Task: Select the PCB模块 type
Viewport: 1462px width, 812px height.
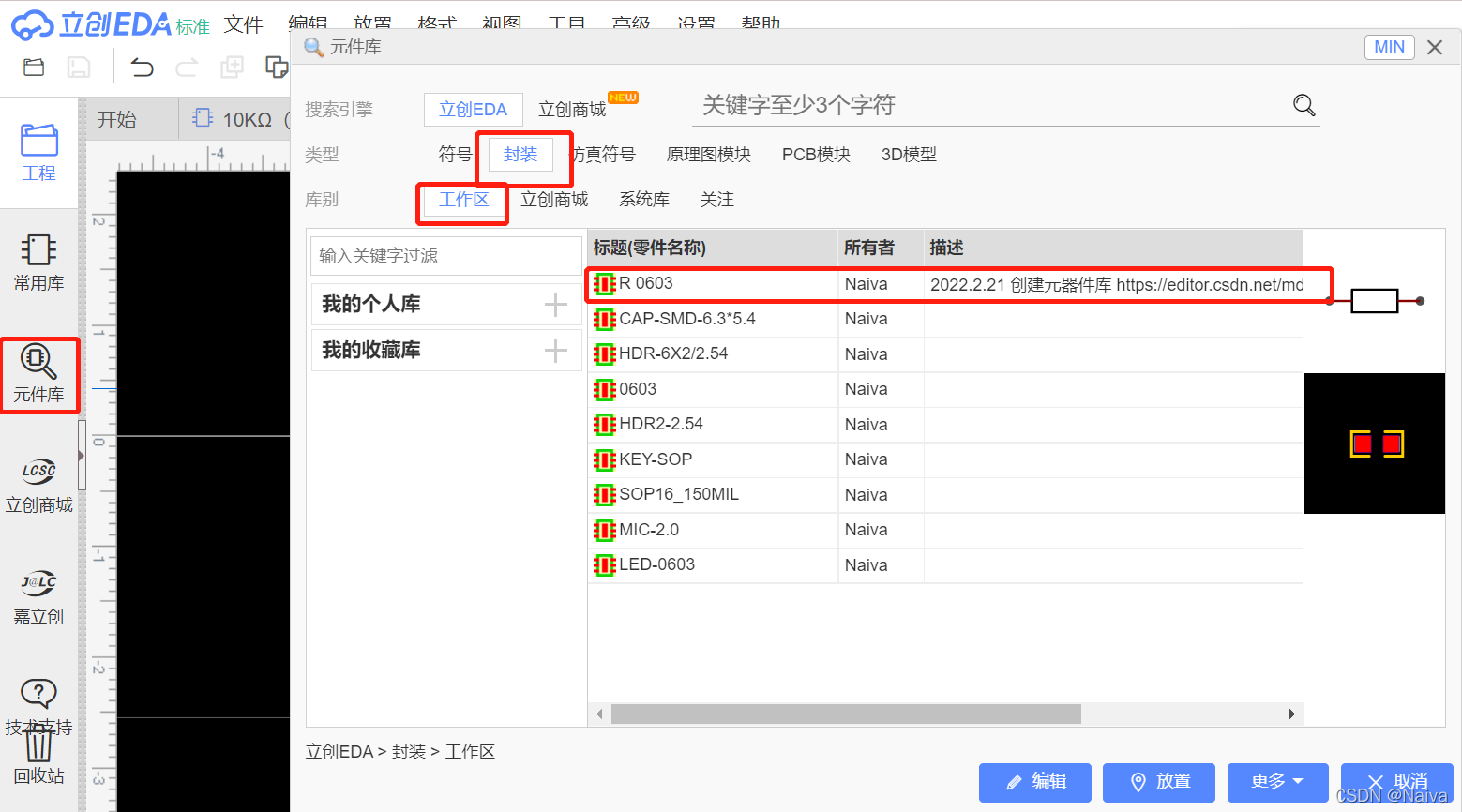Action: tap(816, 154)
